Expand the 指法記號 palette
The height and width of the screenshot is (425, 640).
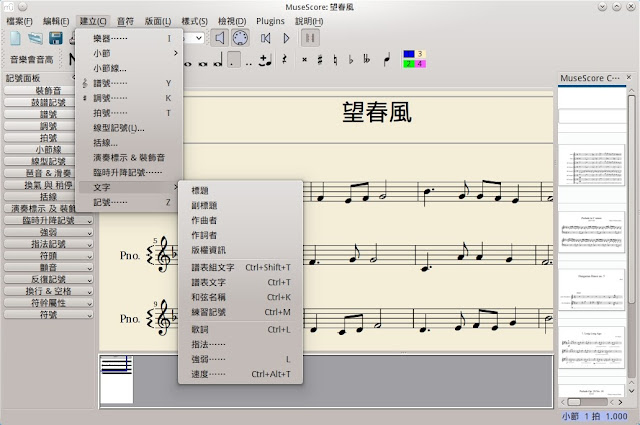[49, 244]
